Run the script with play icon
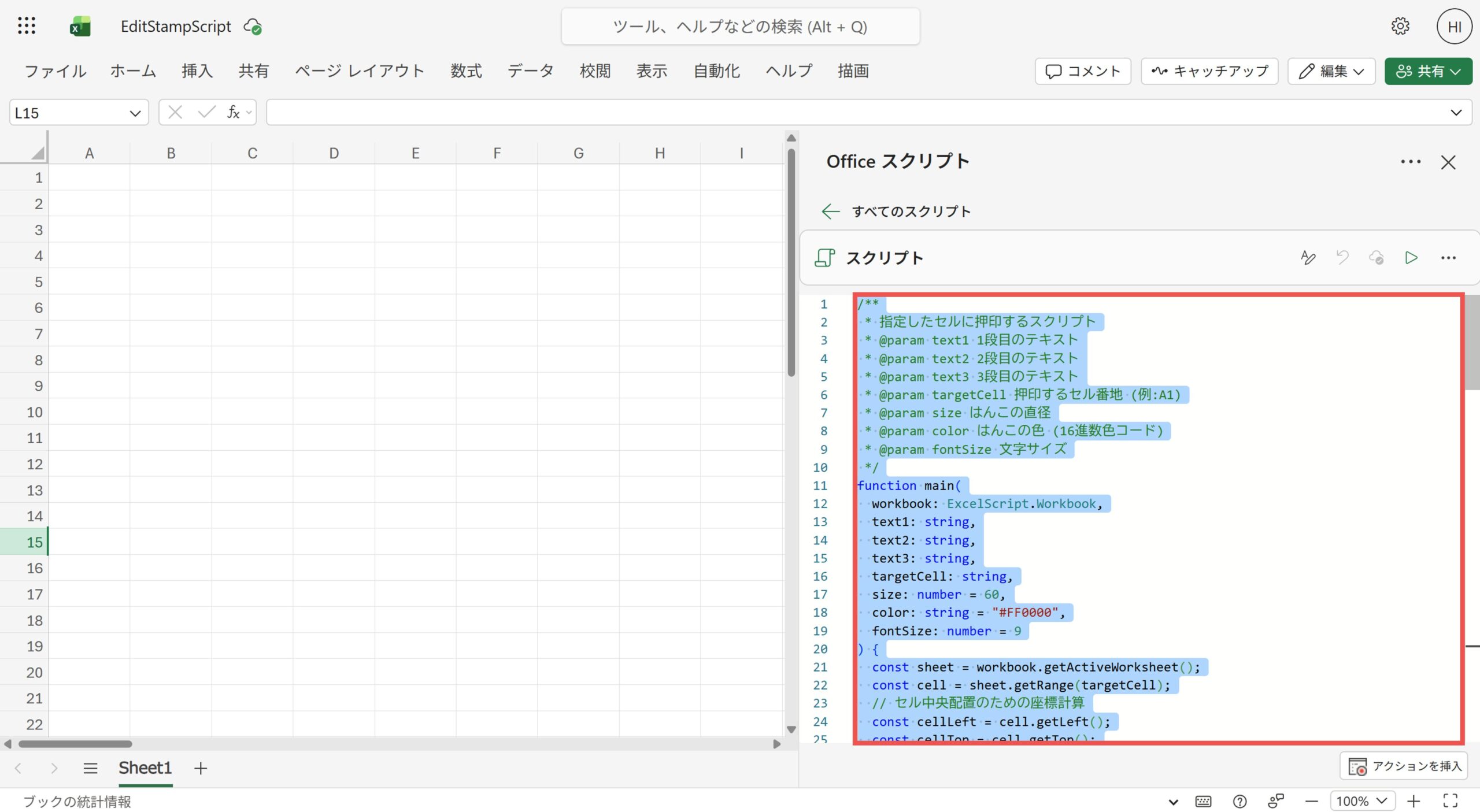This screenshot has height=812, width=1480. pos(1411,258)
